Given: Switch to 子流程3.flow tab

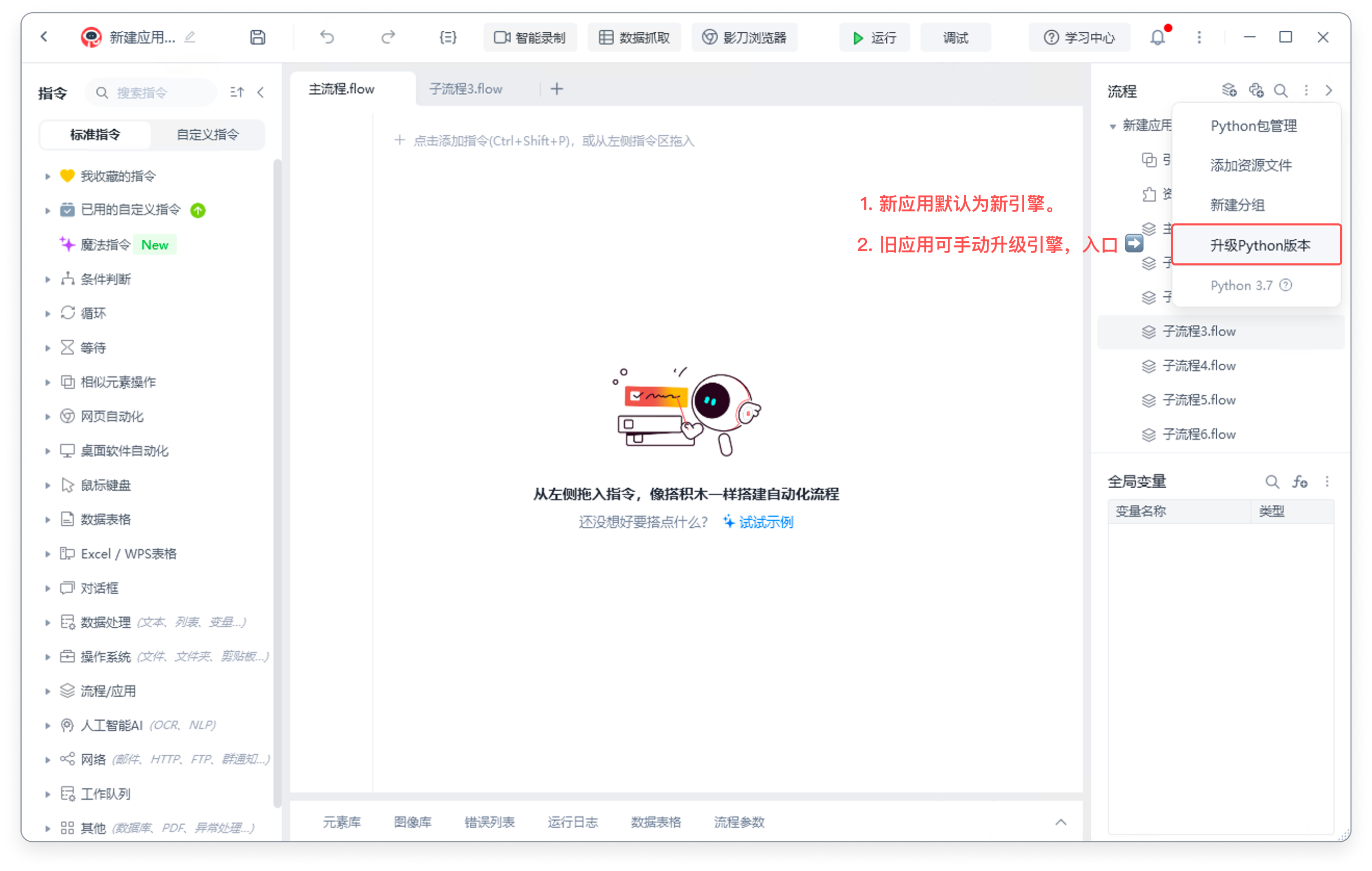Looking at the screenshot, I should click(466, 90).
